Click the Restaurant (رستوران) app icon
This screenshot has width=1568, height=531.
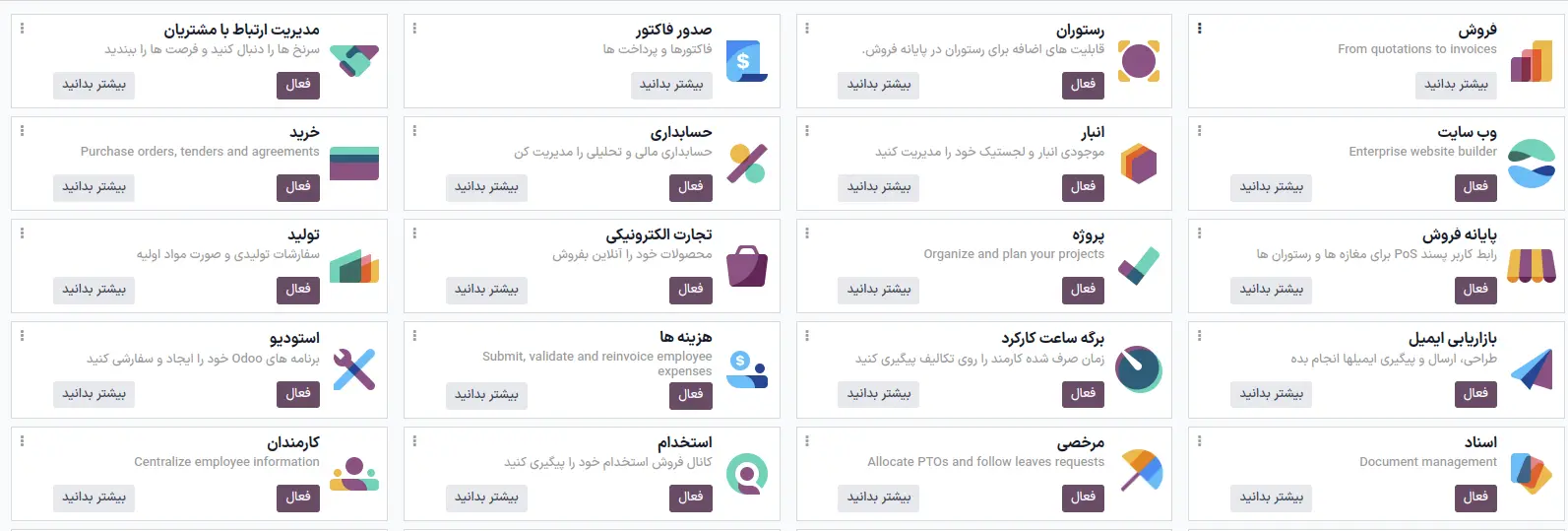(1139, 61)
